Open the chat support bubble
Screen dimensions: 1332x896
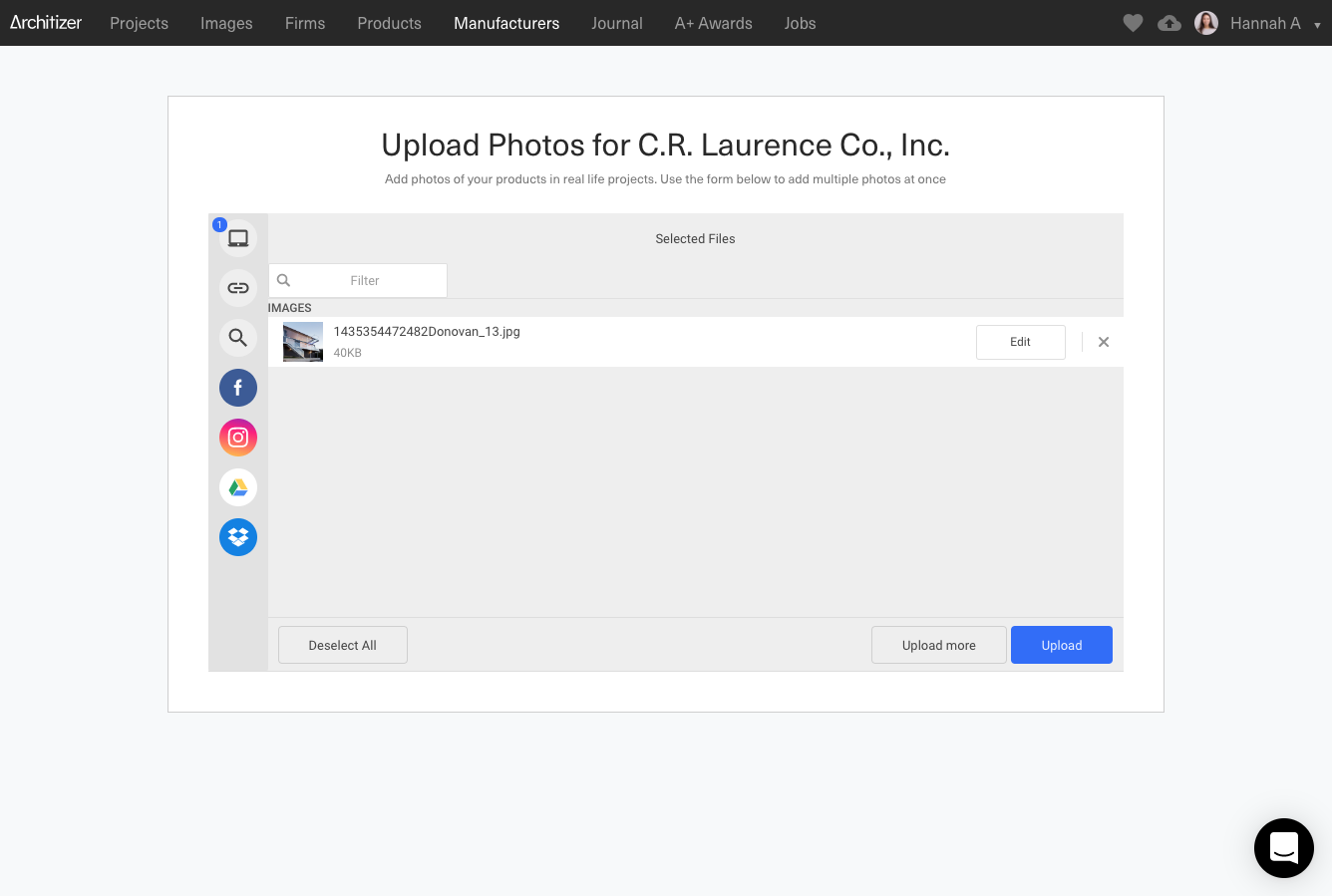(1284, 848)
